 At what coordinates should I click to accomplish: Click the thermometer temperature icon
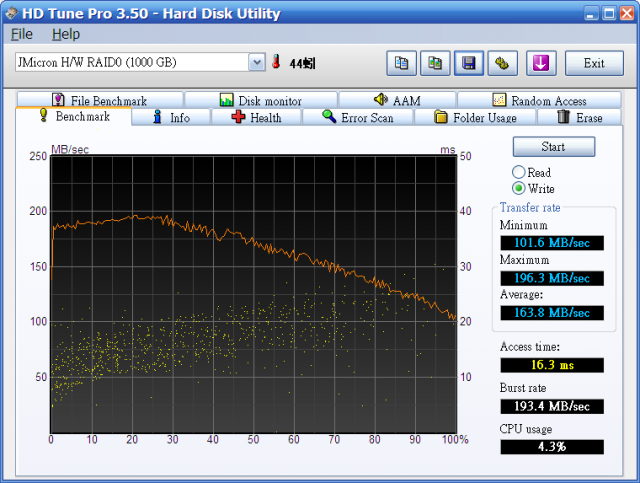tap(276, 63)
